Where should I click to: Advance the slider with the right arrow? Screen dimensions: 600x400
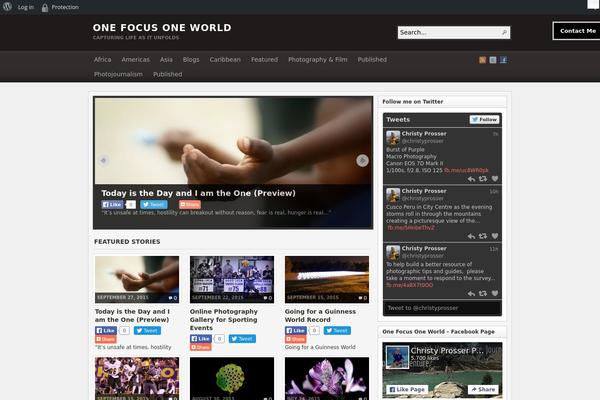pos(362,160)
